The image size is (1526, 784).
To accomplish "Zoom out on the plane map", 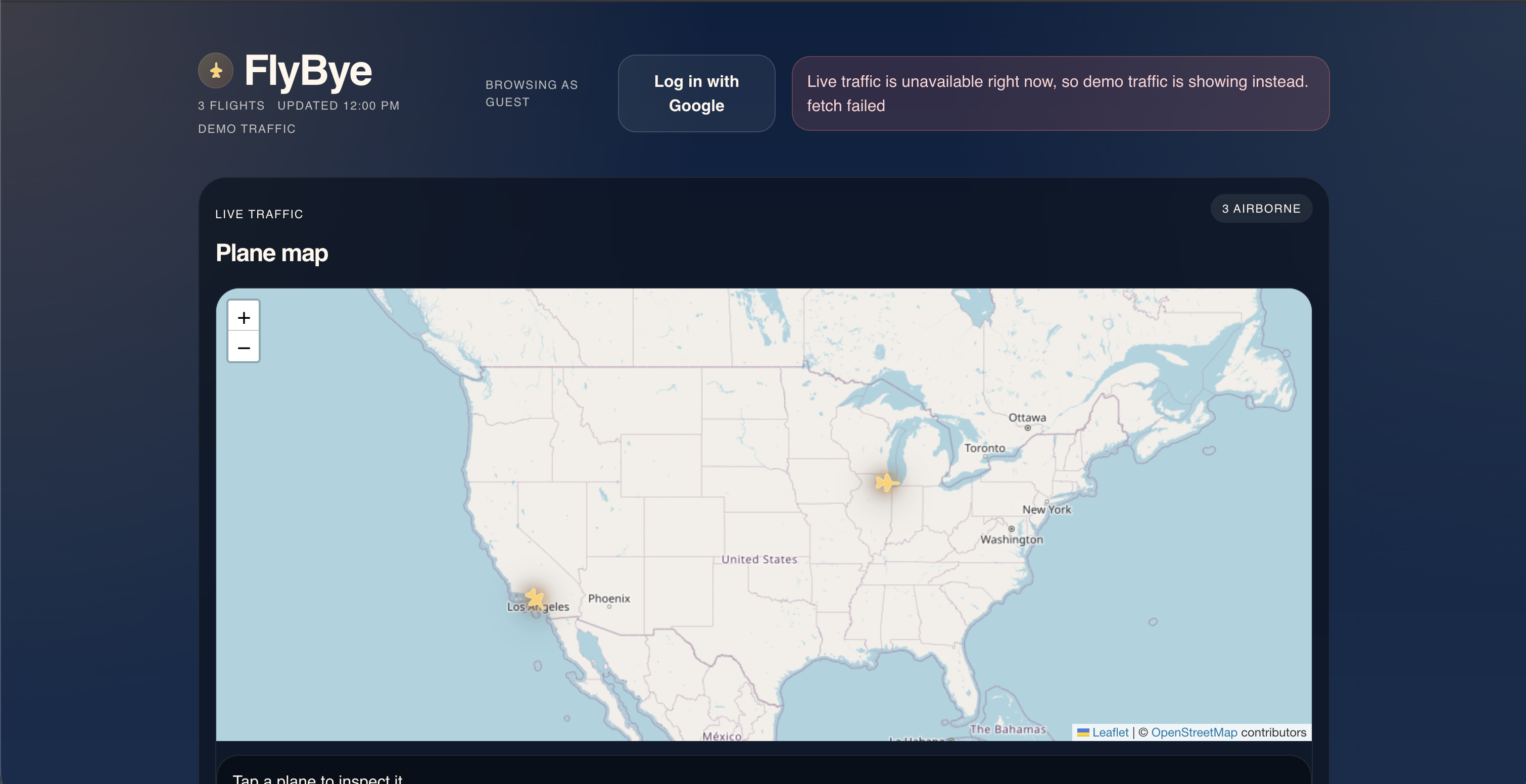I will [244, 348].
